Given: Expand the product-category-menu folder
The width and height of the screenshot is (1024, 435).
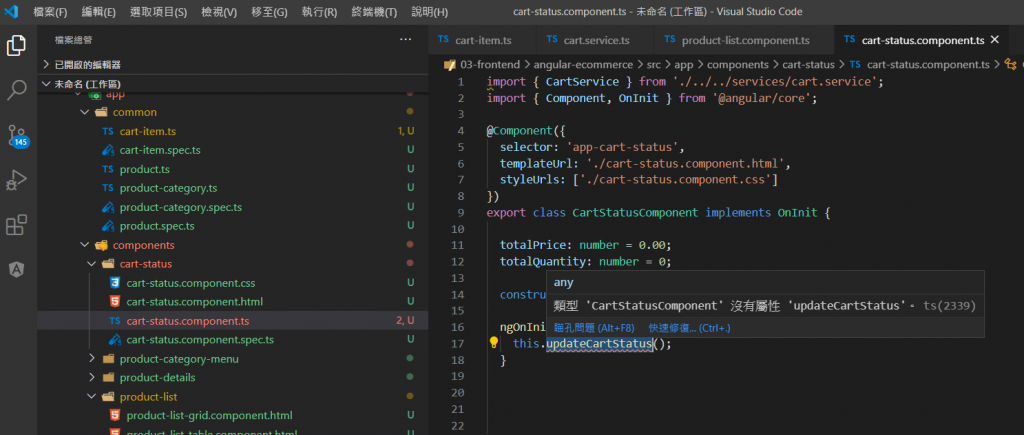Looking at the screenshot, I should (x=91, y=359).
